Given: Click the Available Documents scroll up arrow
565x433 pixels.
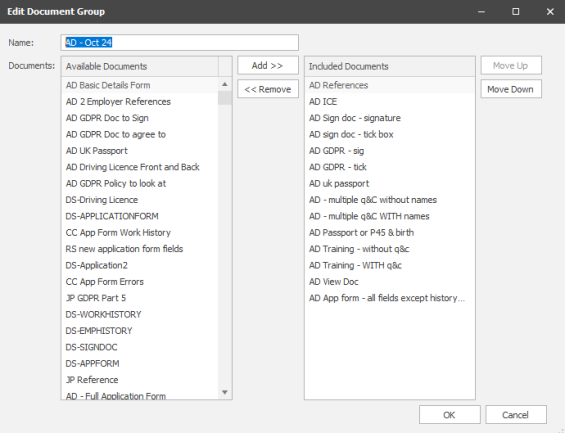Looking at the screenshot, I should (x=225, y=84).
